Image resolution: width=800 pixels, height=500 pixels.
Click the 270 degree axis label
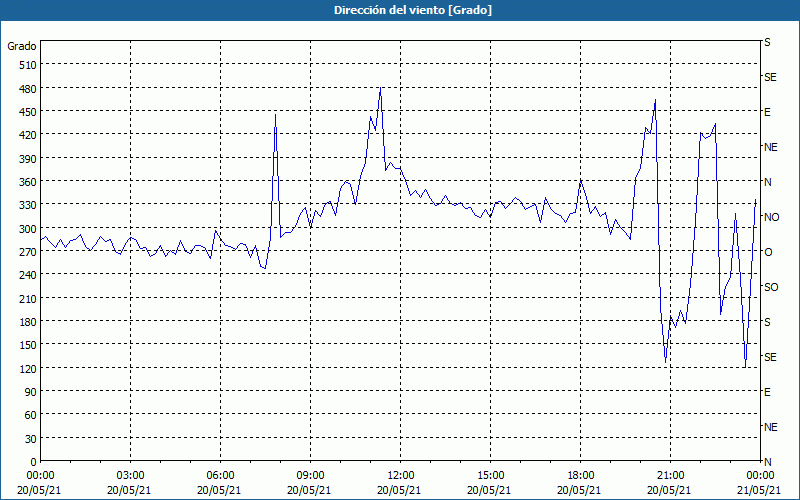pos(28,252)
